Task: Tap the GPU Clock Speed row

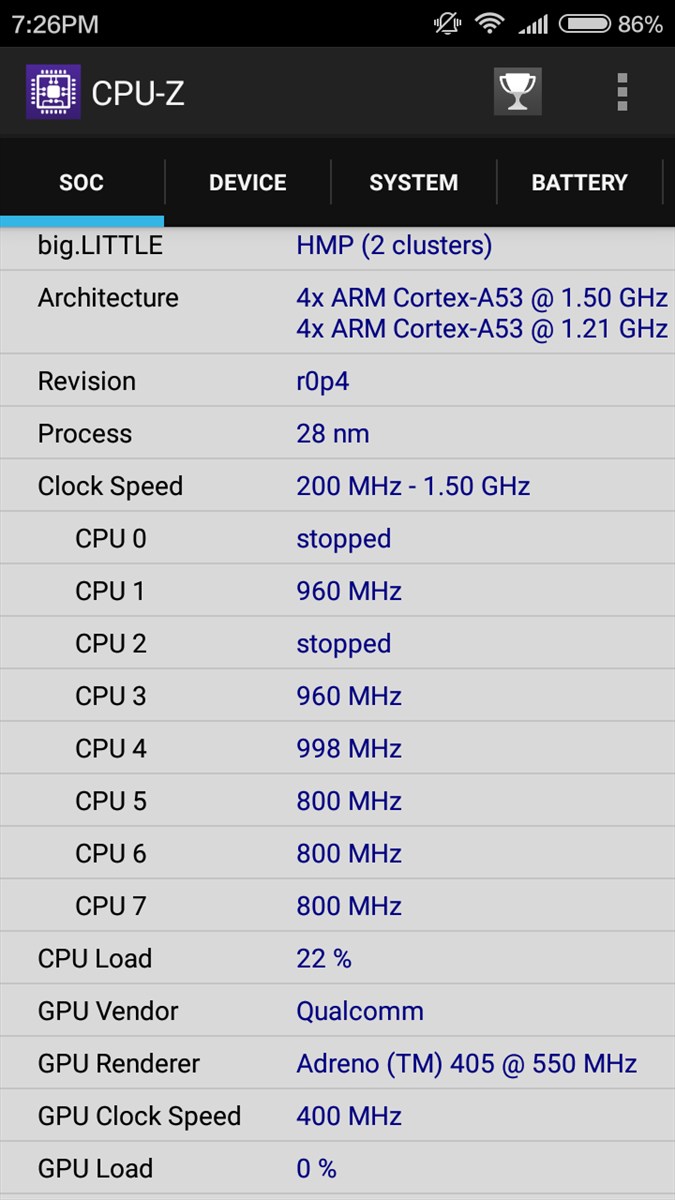Action: [x=337, y=1116]
